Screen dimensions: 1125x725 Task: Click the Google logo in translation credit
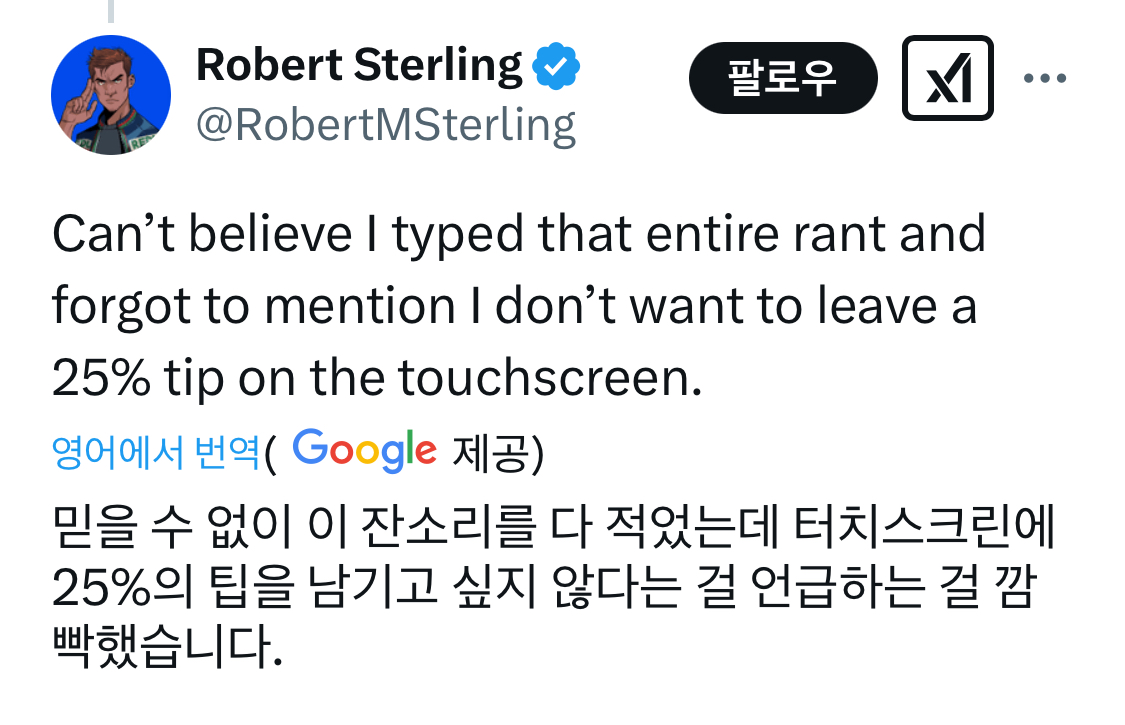click(365, 451)
